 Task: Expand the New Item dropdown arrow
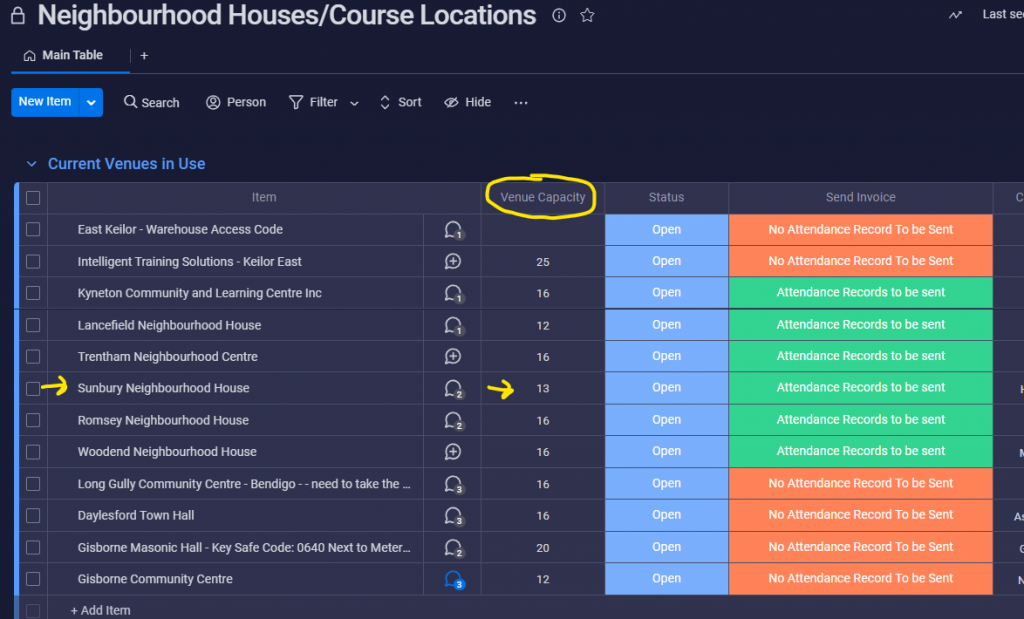click(91, 103)
